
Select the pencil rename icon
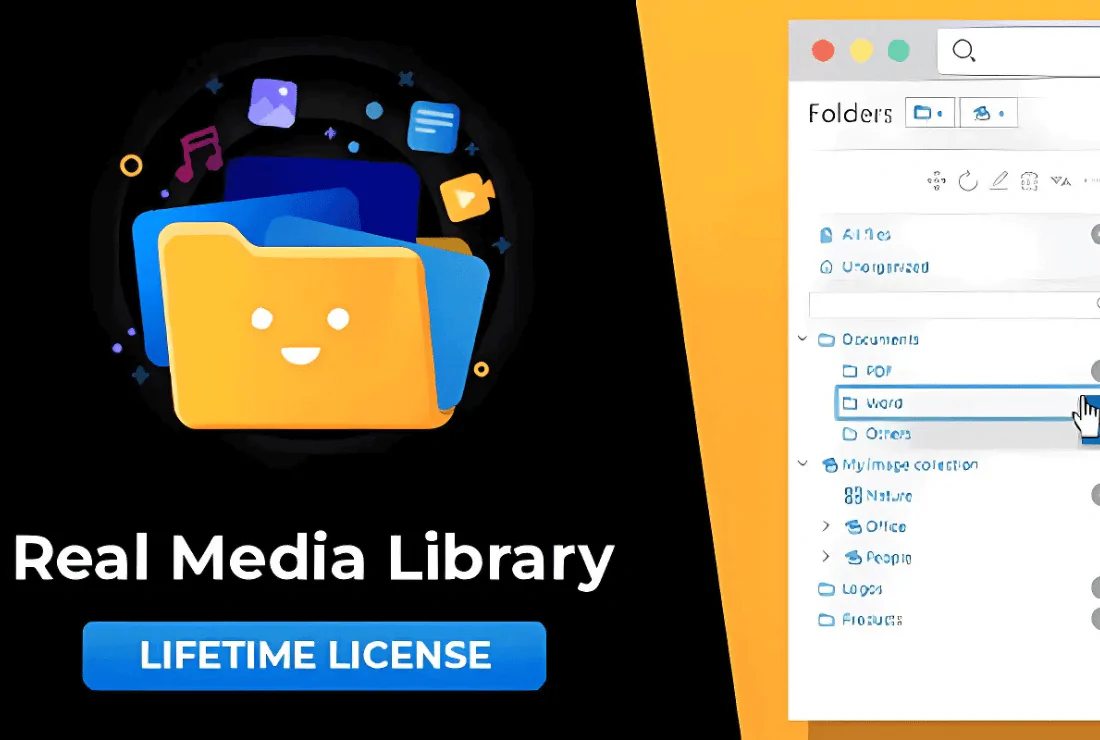point(998,181)
